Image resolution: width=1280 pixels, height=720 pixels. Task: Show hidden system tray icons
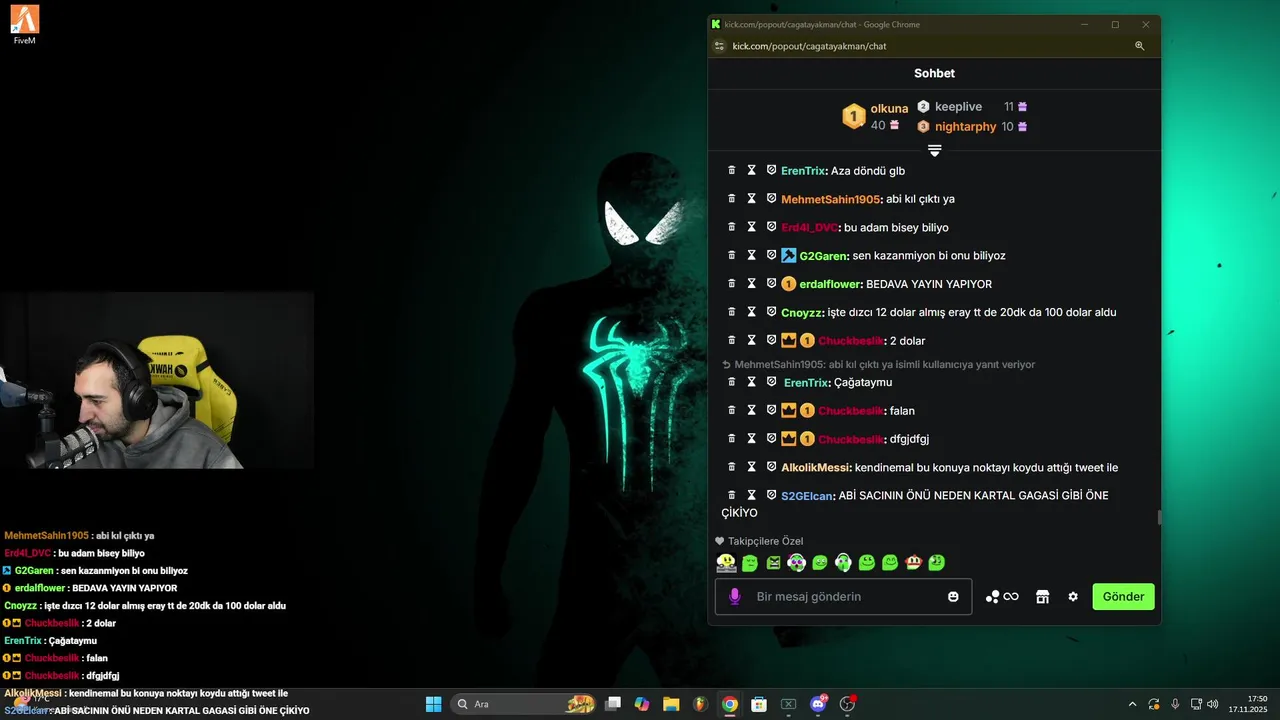pyautogui.click(x=1132, y=704)
